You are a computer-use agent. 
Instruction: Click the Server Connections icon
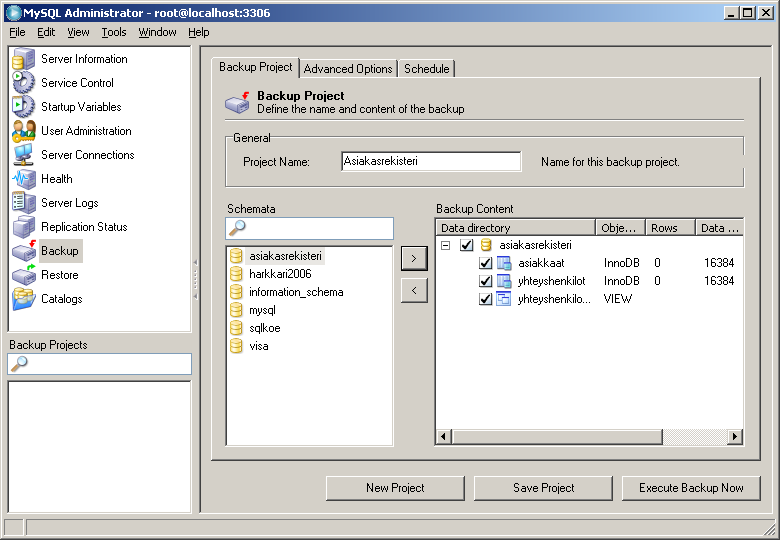(23, 155)
